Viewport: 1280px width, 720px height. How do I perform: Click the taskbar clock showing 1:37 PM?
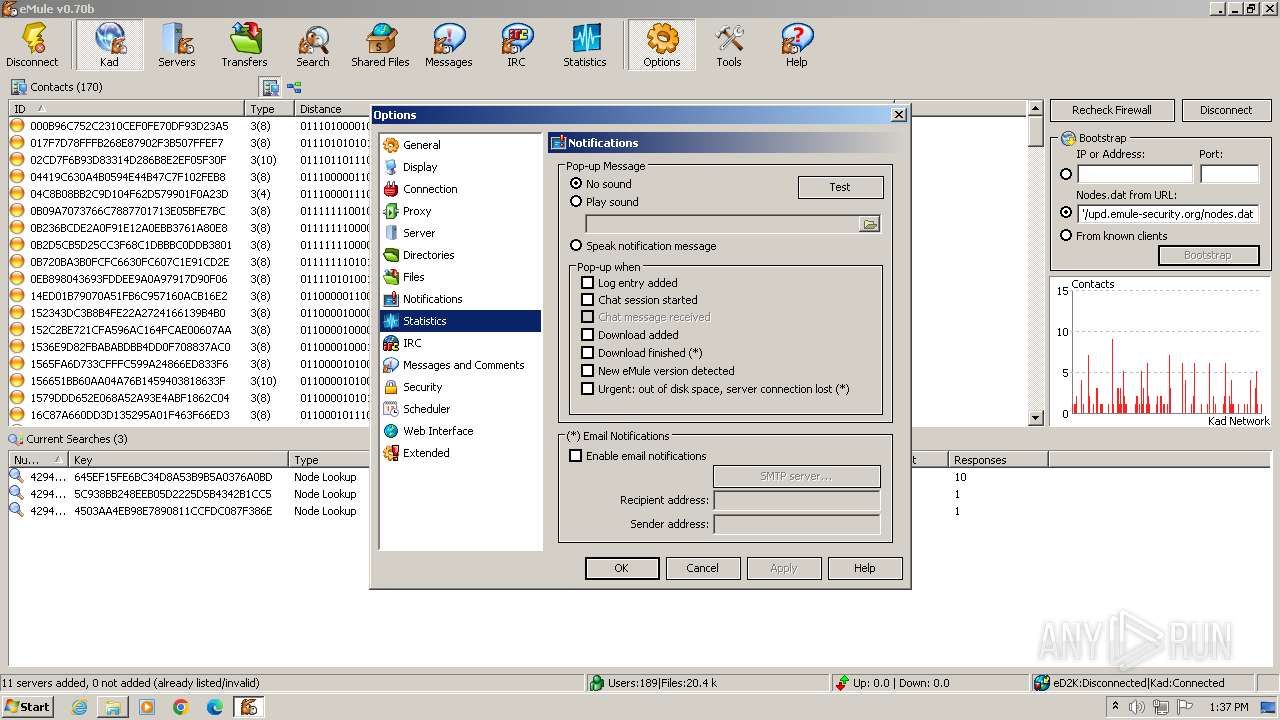[x=1228, y=708]
